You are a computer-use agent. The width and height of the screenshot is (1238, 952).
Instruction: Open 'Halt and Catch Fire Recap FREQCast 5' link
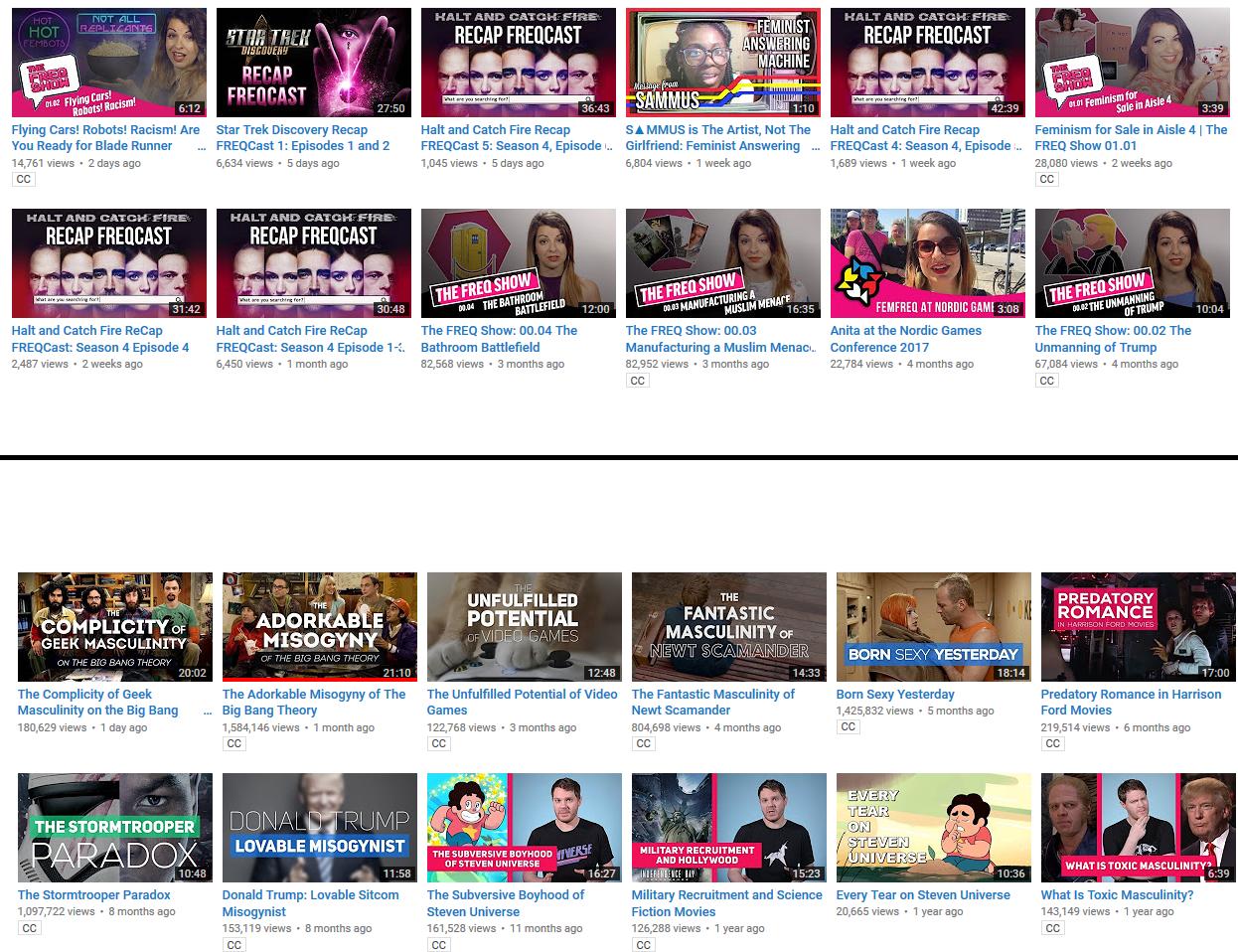(x=517, y=138)
